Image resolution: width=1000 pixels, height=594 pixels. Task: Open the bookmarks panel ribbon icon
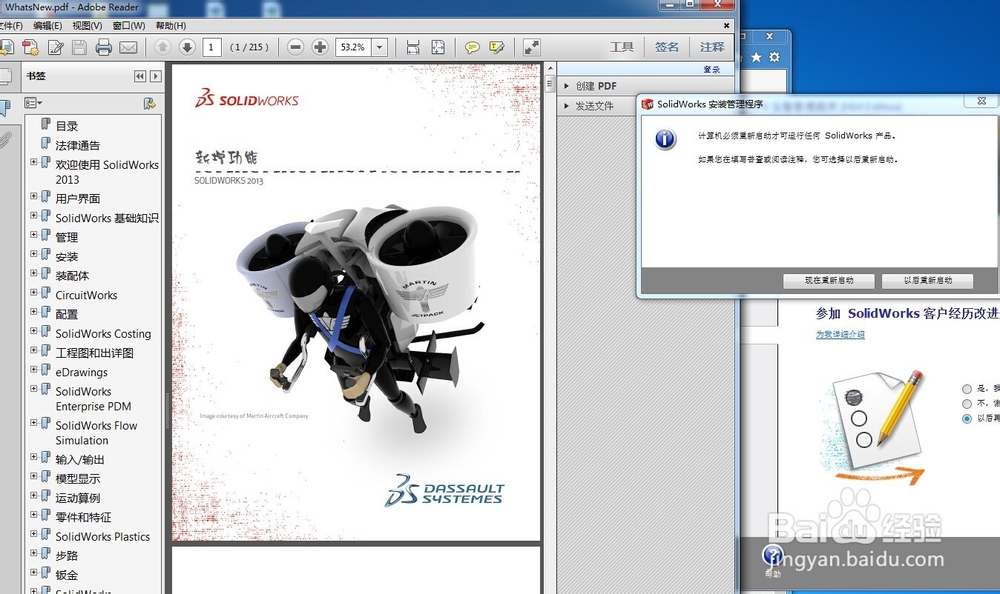tap(5, 108)
